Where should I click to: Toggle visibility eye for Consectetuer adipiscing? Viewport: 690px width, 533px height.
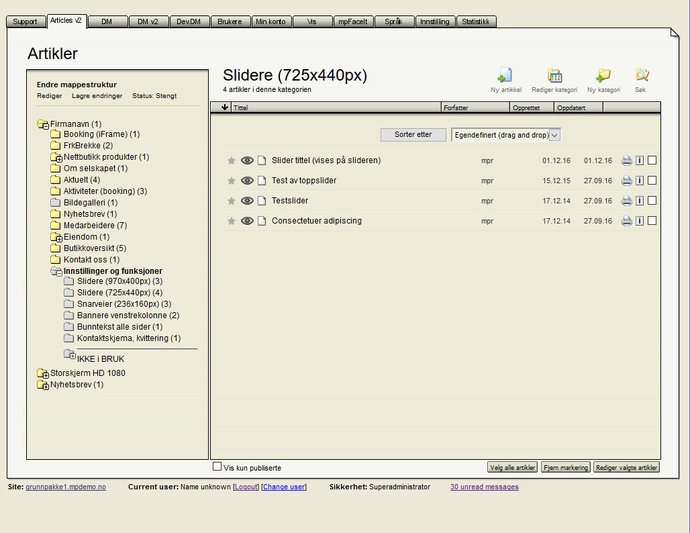pos(247,221)
